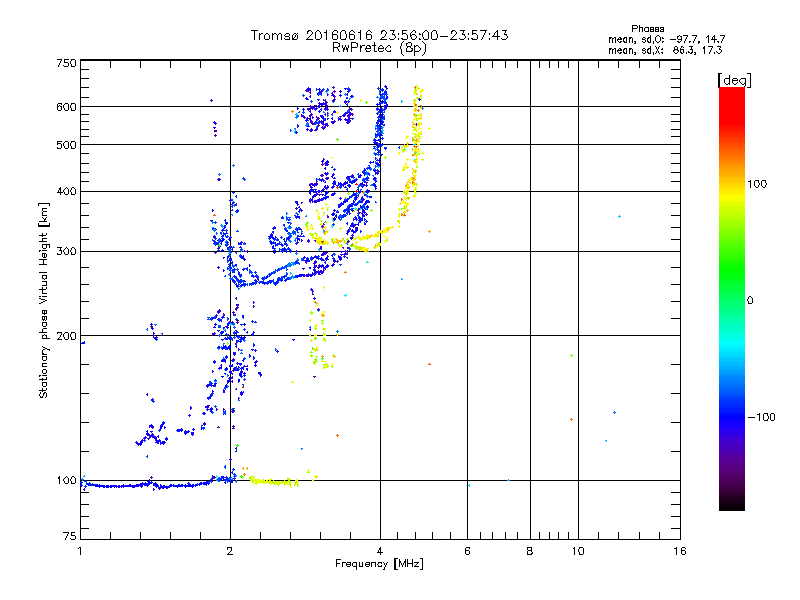800x600 pixels.
Task: Click the colorbar tick label '100'
Action: click(757, 184)
